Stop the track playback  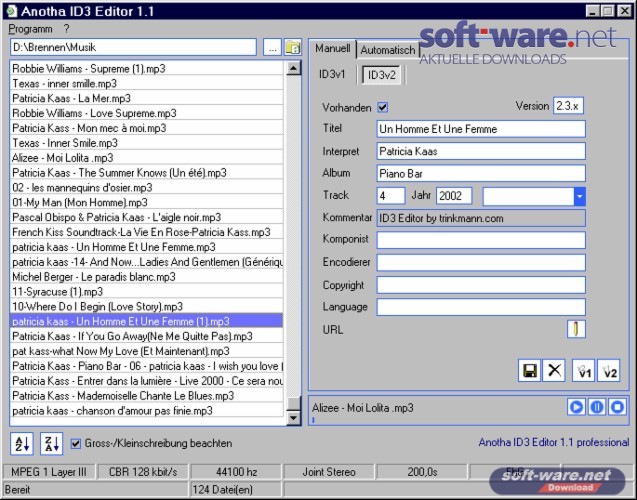(x=617, y=407)
